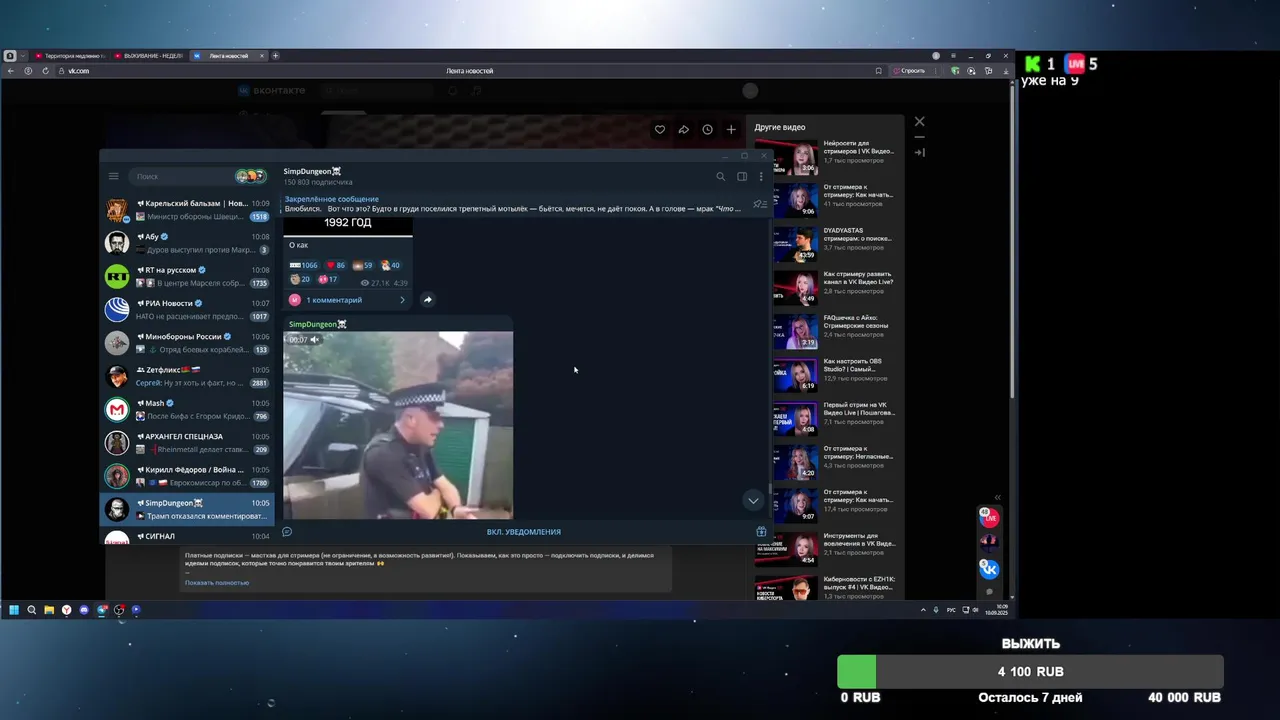
Task: Open the Закреплённое сообщение pinned message
Action: (x=513, y=204)
